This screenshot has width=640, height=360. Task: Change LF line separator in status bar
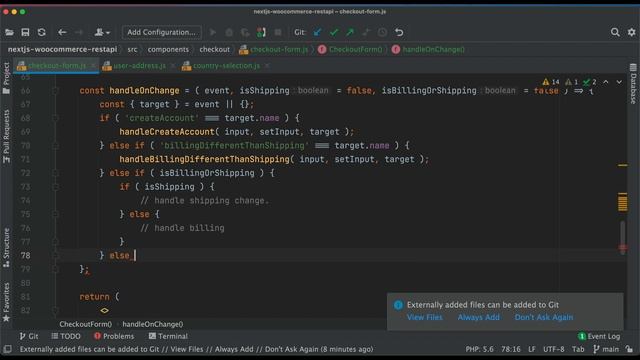coord(531,349)
